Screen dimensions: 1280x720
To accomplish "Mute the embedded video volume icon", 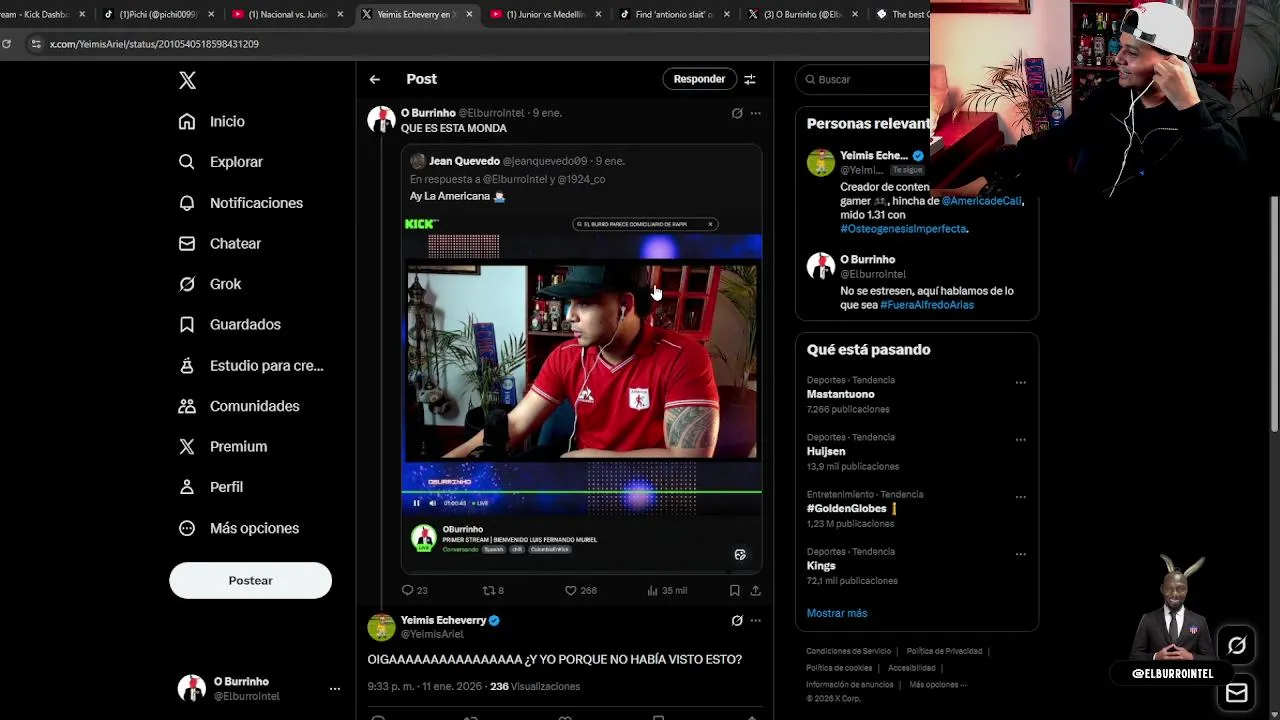I will coord(432,503).
